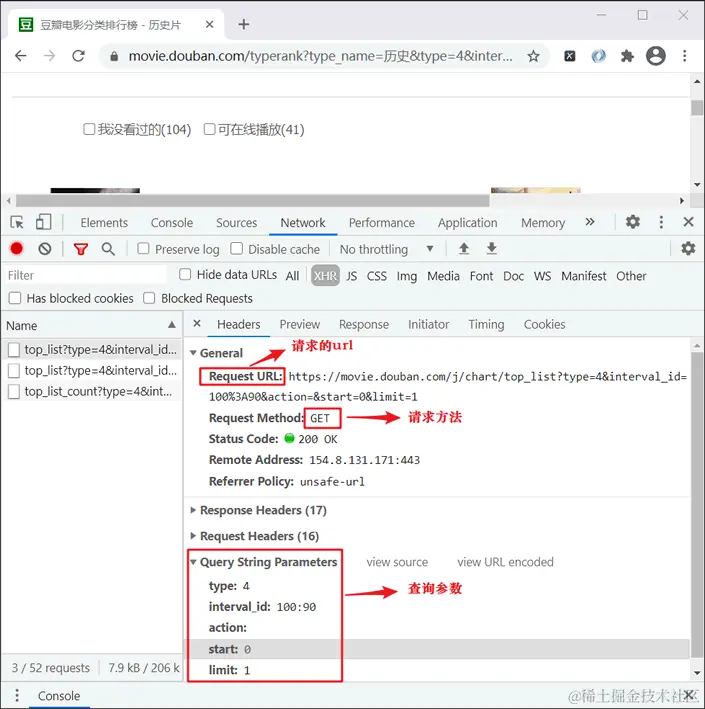Enable Disable cache checkbox

[x=237, y=249]
